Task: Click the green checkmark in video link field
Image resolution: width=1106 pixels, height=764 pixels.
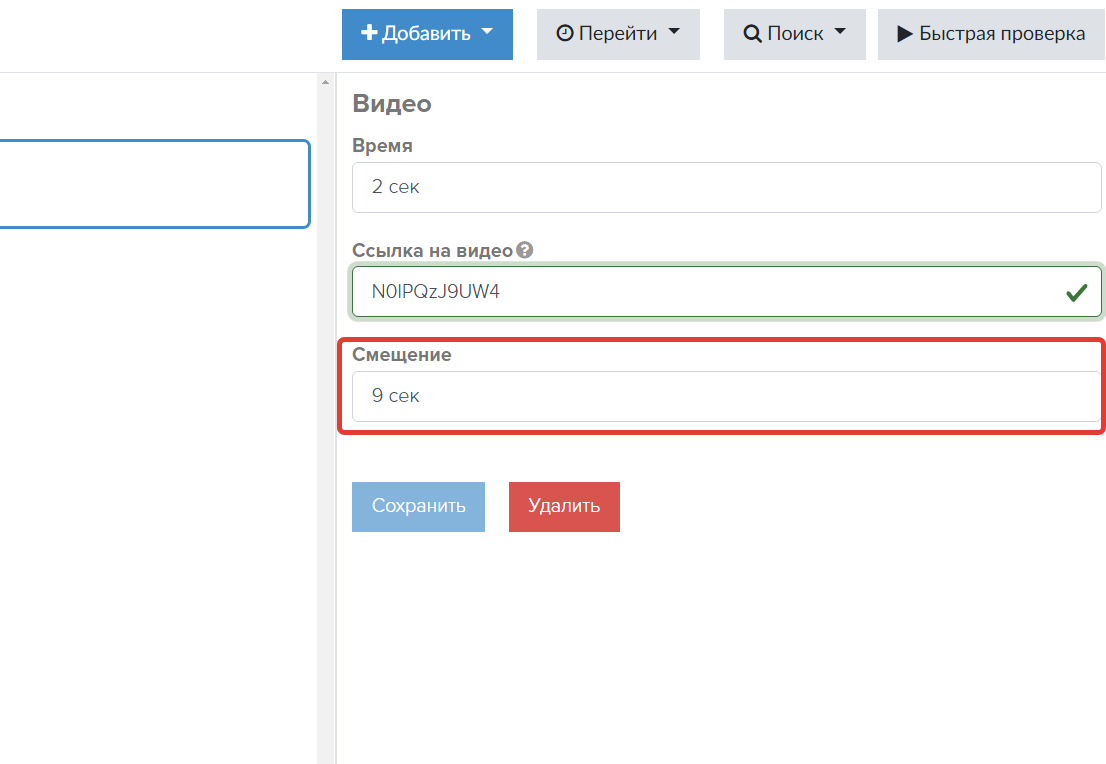Action: (x=1076, y=293)
